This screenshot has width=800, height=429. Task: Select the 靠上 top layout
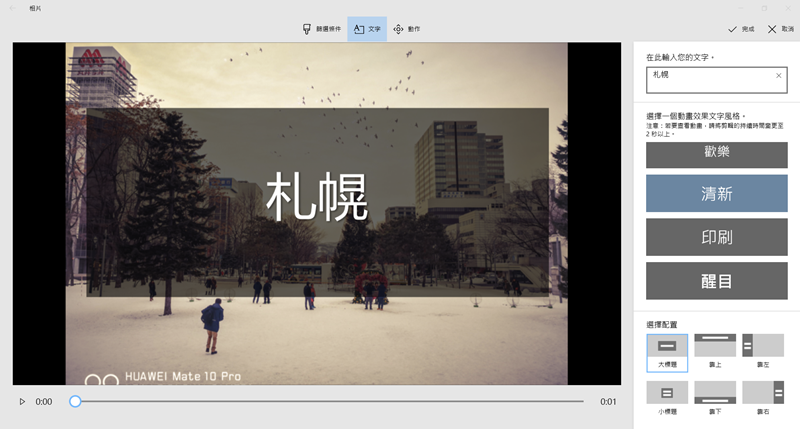(715, 351)
